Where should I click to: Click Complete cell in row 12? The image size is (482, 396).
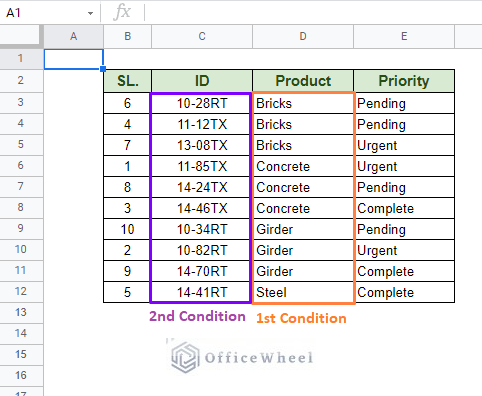tap(404, 292)
